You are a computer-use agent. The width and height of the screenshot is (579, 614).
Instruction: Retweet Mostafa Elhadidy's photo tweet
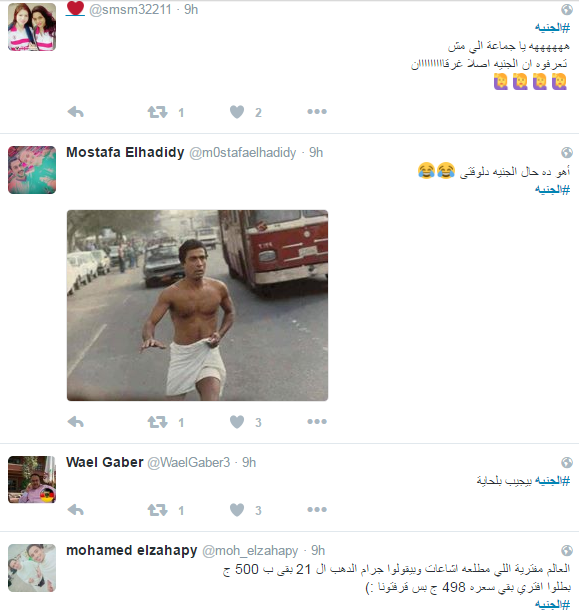157,422
